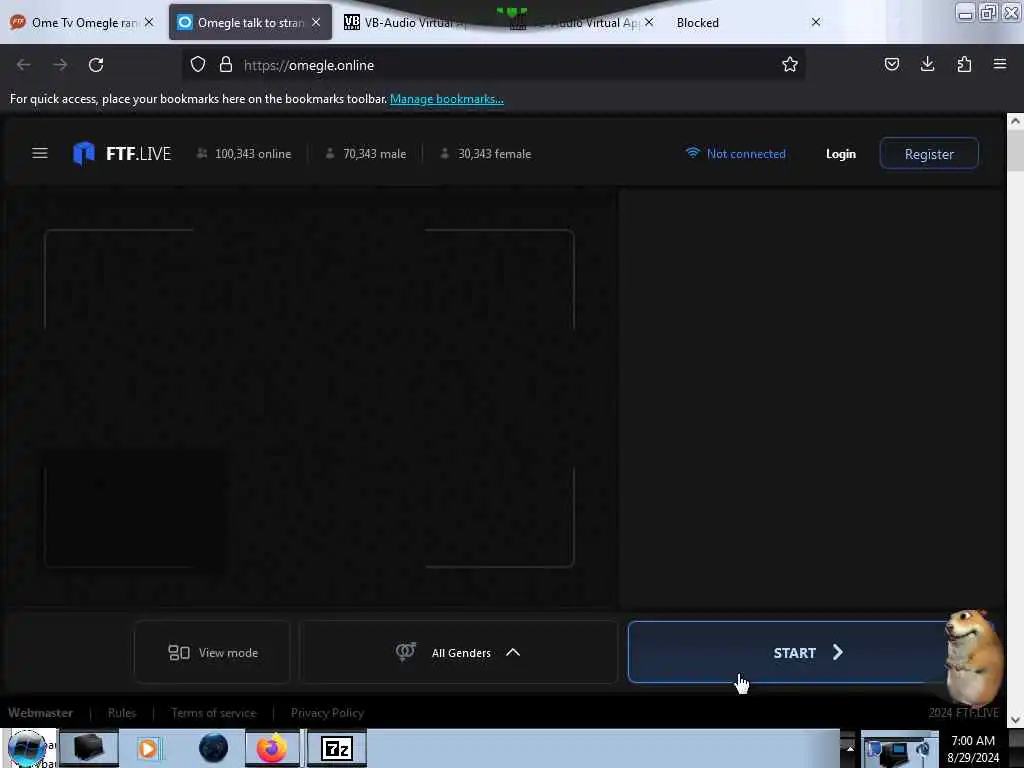This screenshot has width=1024, height=768.
Task: Open the Login link
Action: click(x=840, y=154)
